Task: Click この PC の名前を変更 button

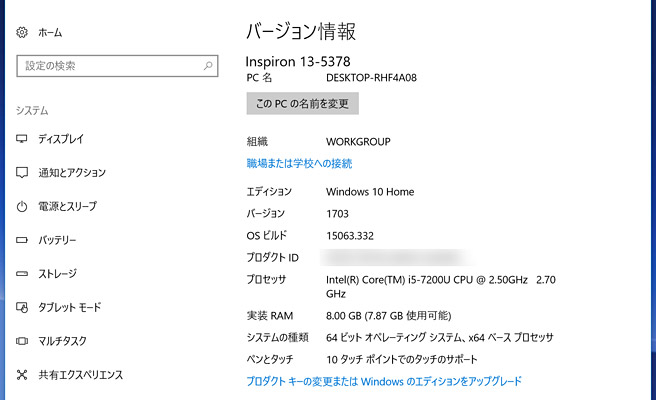Action: coord(302,103)
